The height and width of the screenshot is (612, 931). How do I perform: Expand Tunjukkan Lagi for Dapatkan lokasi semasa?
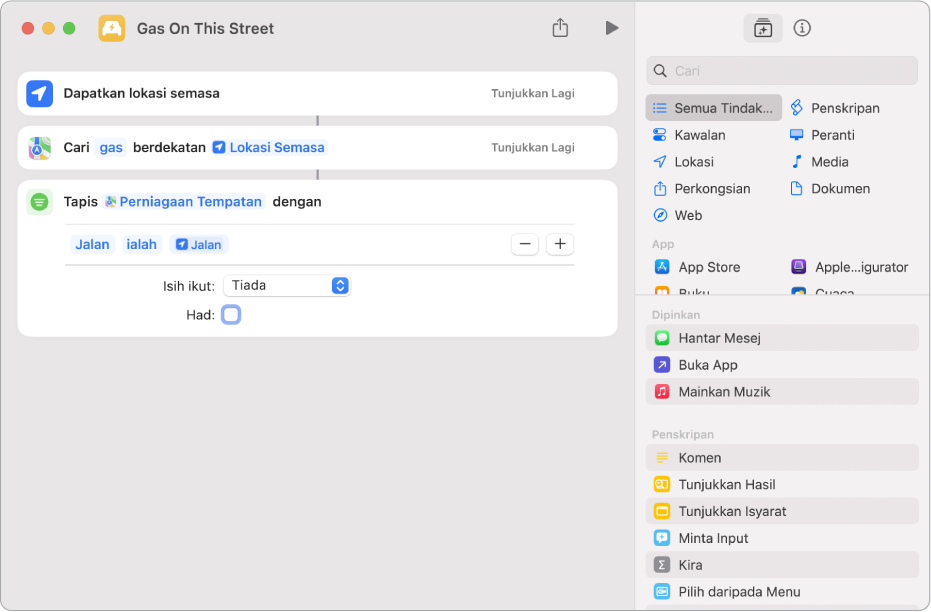[532, 93]
